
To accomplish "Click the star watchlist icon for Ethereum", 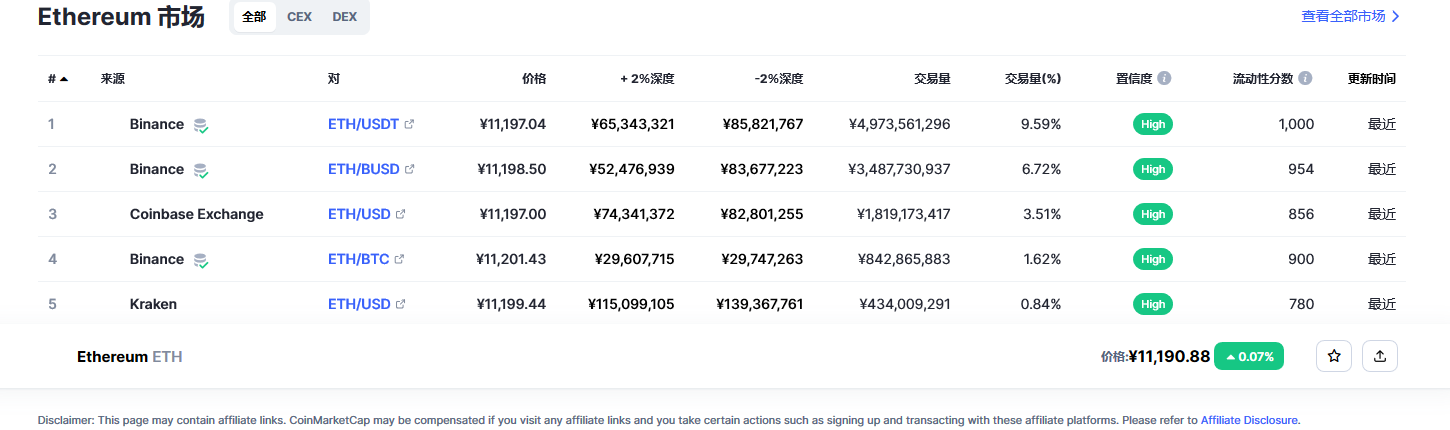I will (x=1334, y=356).
